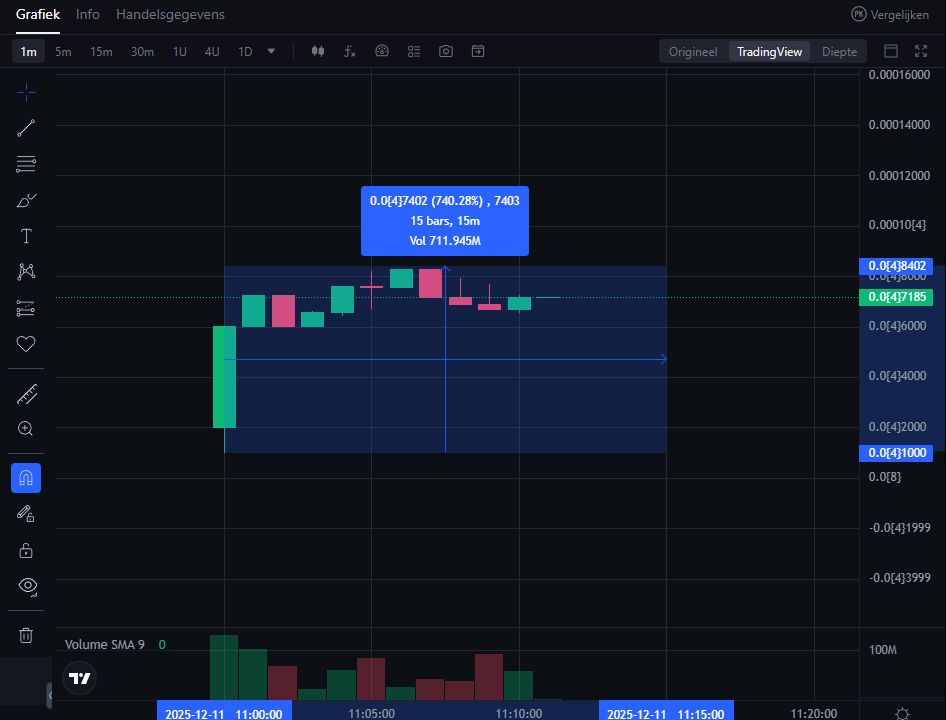Viewport: 946px width, 720px height.
Task: Pick the text annotation tool
Action: 25,236
